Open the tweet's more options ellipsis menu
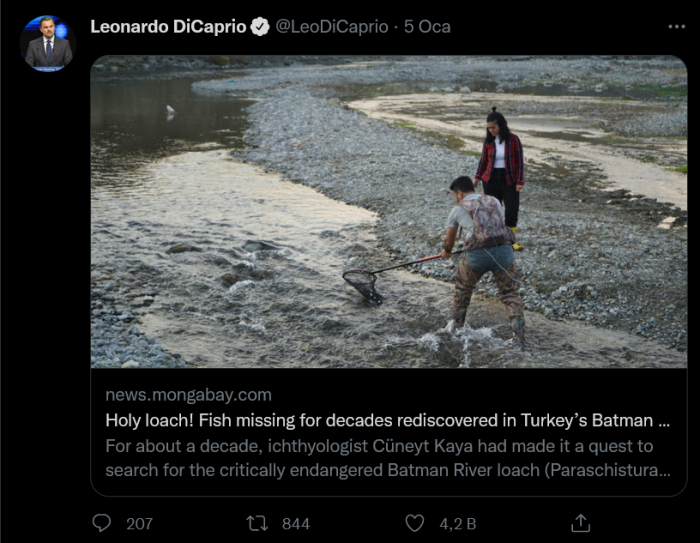This screenshot has height=543, width=700. coord(676,27)
